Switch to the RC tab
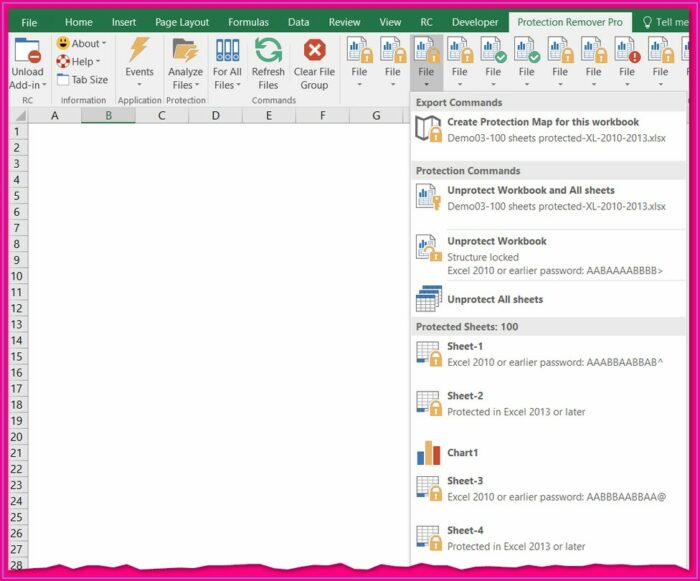700x581 pixels. pos(426,22)
